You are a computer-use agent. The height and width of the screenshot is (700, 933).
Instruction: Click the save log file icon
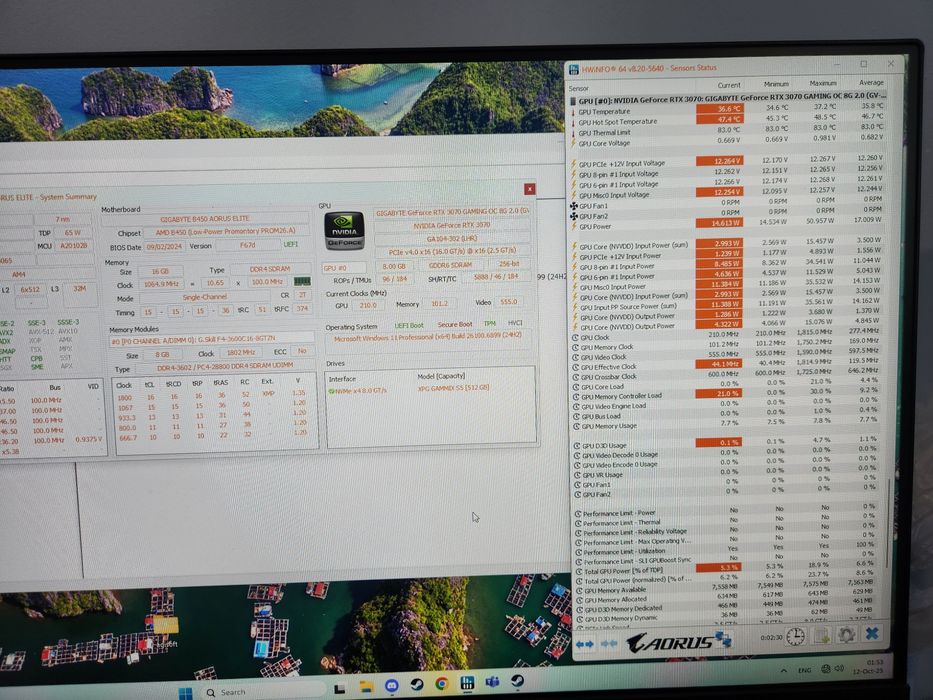822,635
